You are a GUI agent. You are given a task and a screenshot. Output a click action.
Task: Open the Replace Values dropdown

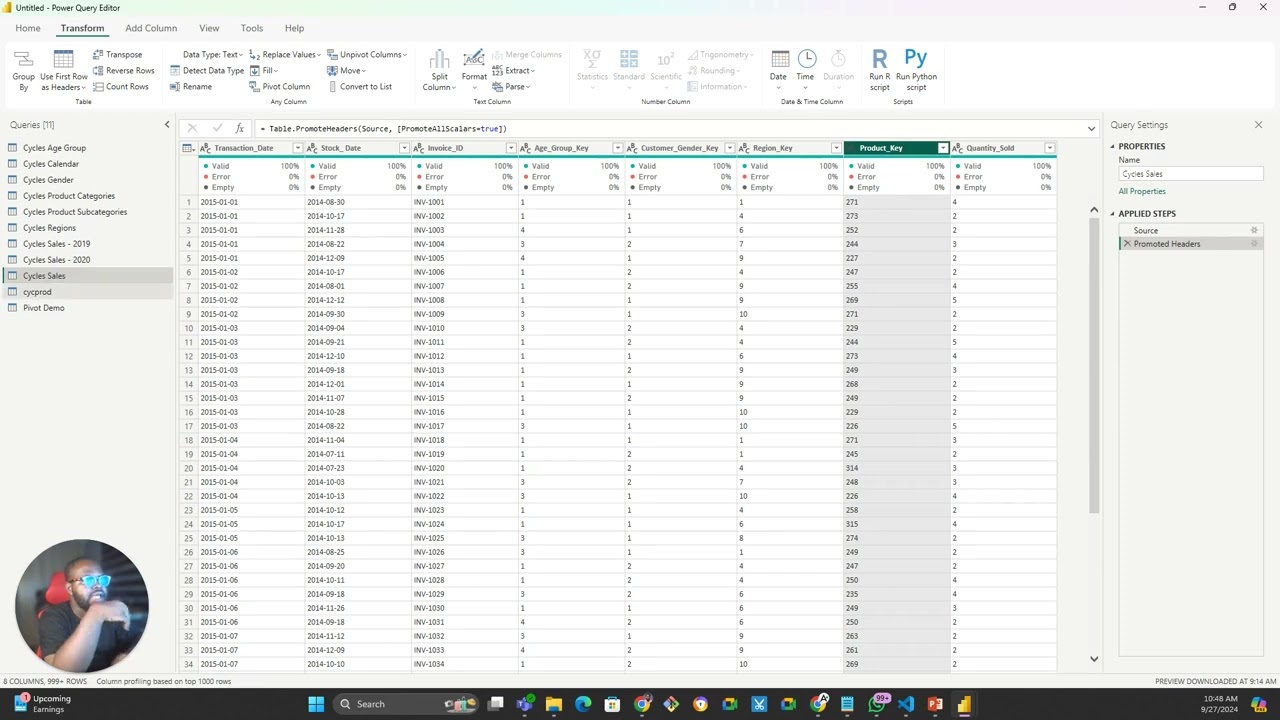[x=285, y=55]
